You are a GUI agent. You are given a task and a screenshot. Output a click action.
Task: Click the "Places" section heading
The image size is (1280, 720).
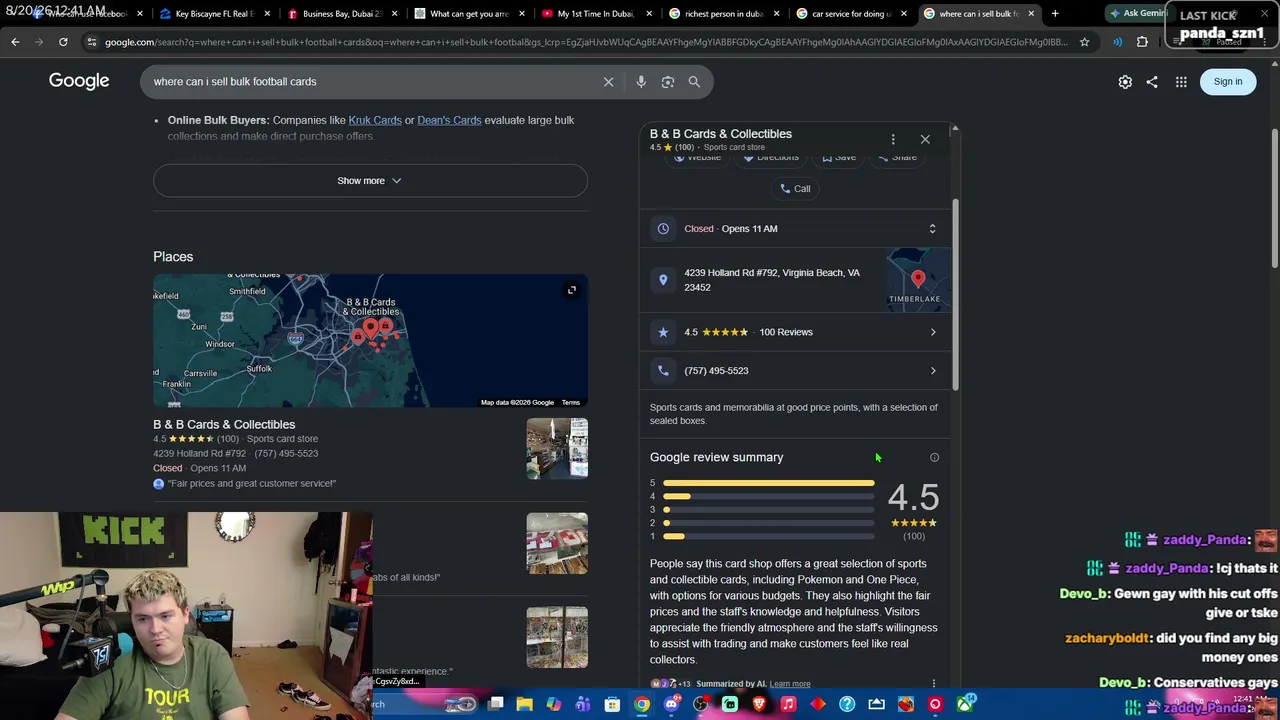(173, 257)
